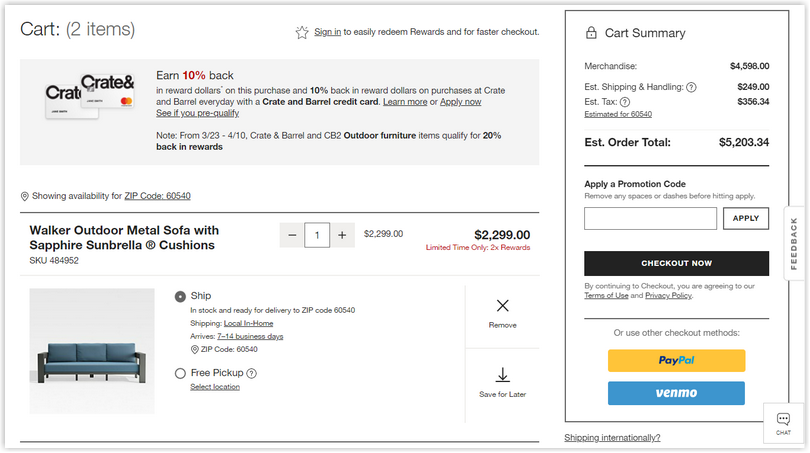
Task: Click the SKU 484952 text
Action: pyautogui.click(x=54, y=261)
